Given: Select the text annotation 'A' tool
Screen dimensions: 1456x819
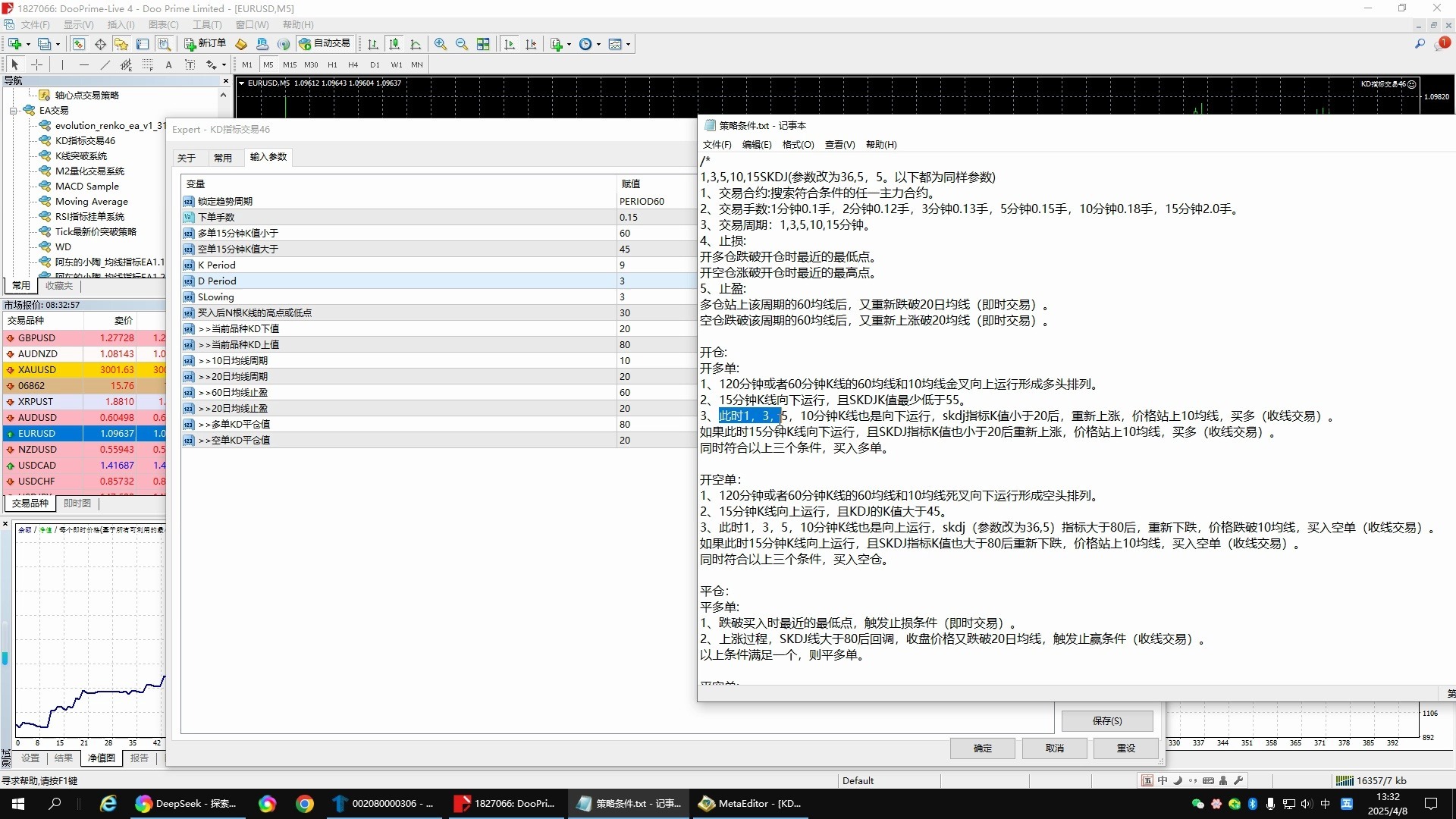Looking at the screenshot, I should [x=168, y=64].
